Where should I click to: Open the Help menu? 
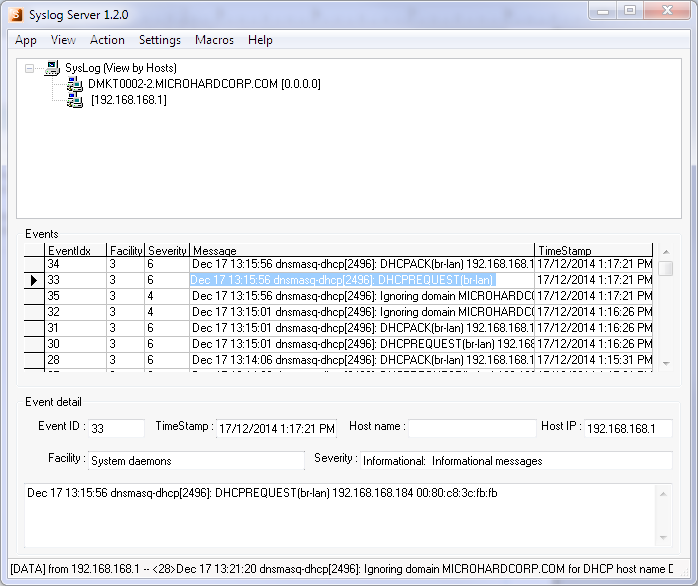(x=260, y=40)
